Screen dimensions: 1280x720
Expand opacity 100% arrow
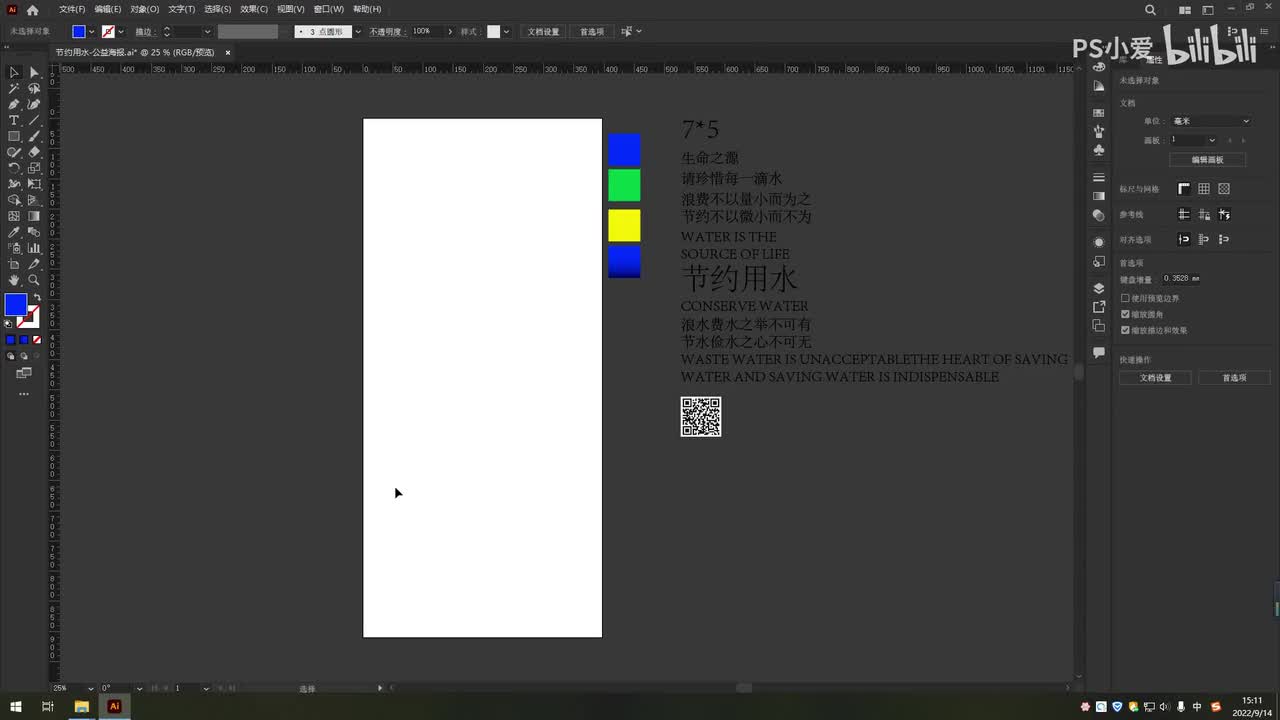point(450,32)
